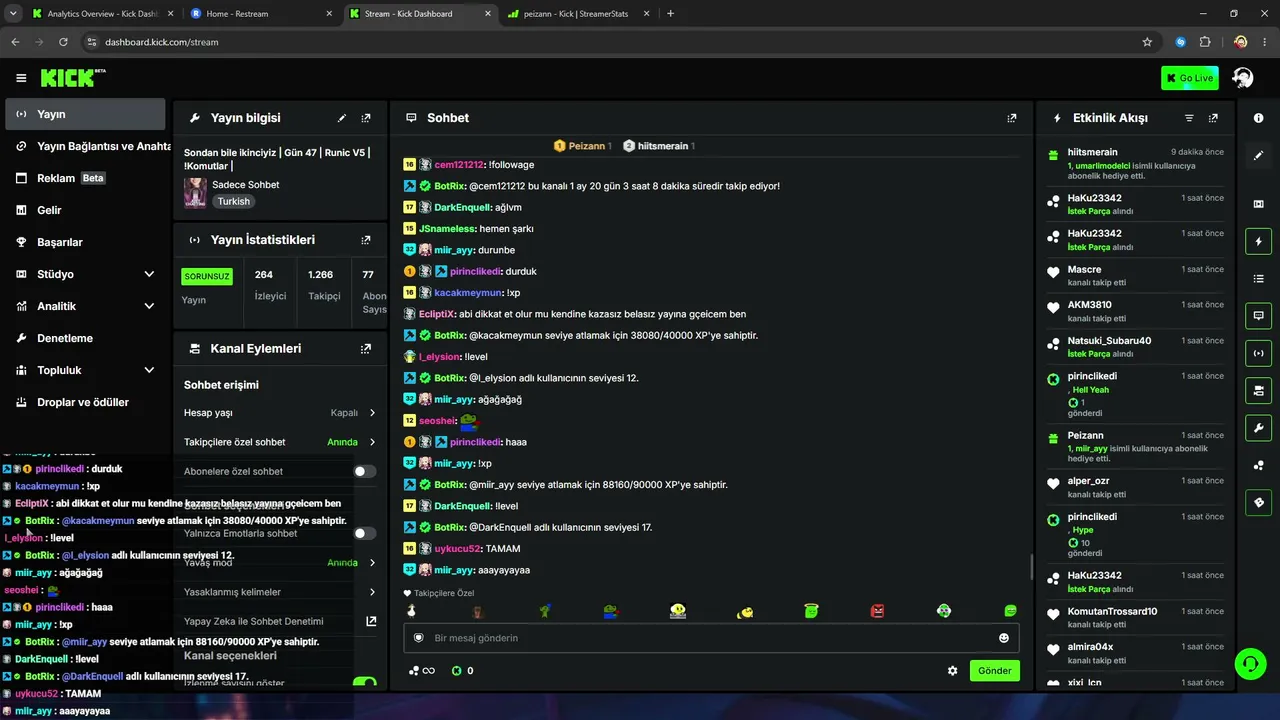Open the Gelir sidebar item
The height and width of the screenshot is (720, 1280).
click(85, 210)
